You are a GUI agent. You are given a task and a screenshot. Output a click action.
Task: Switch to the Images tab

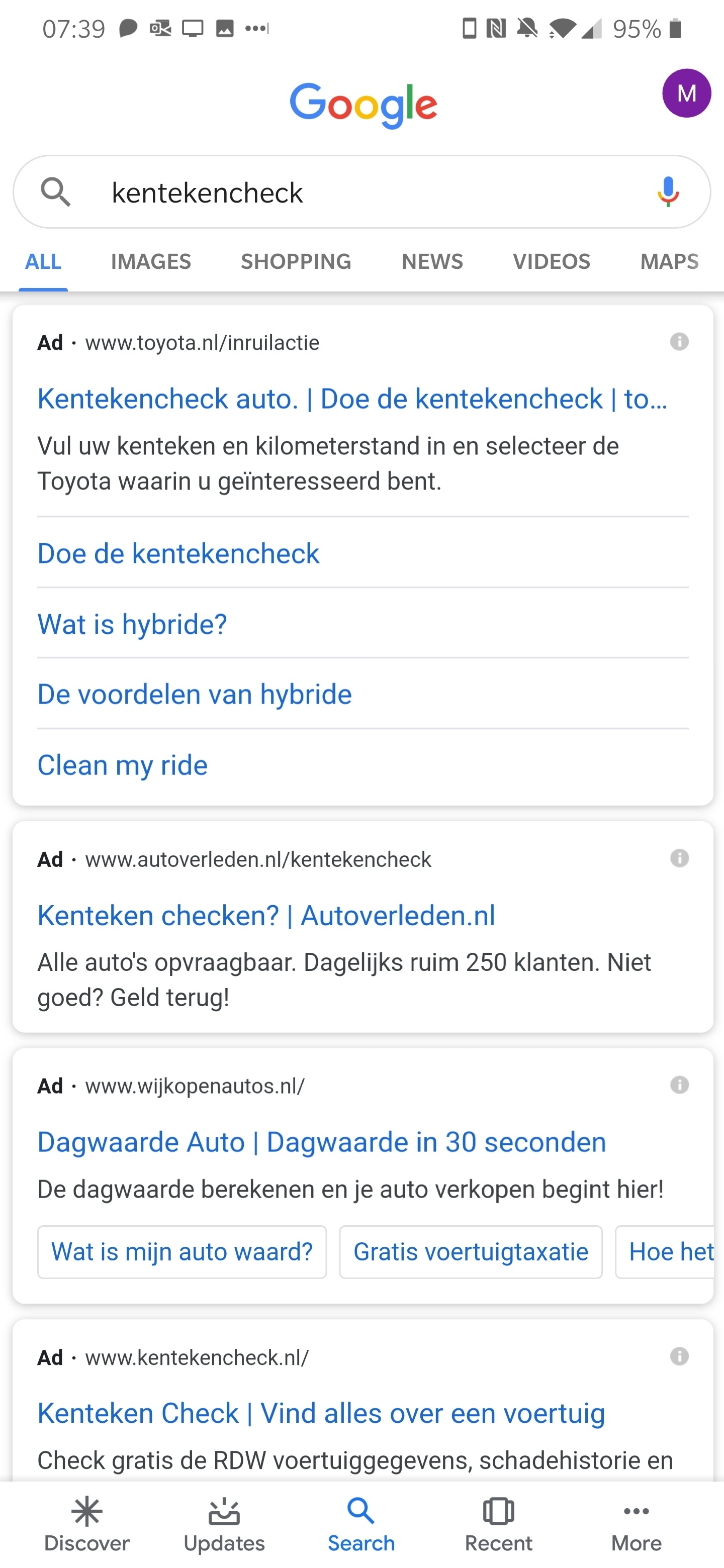[x=151, y=262]
